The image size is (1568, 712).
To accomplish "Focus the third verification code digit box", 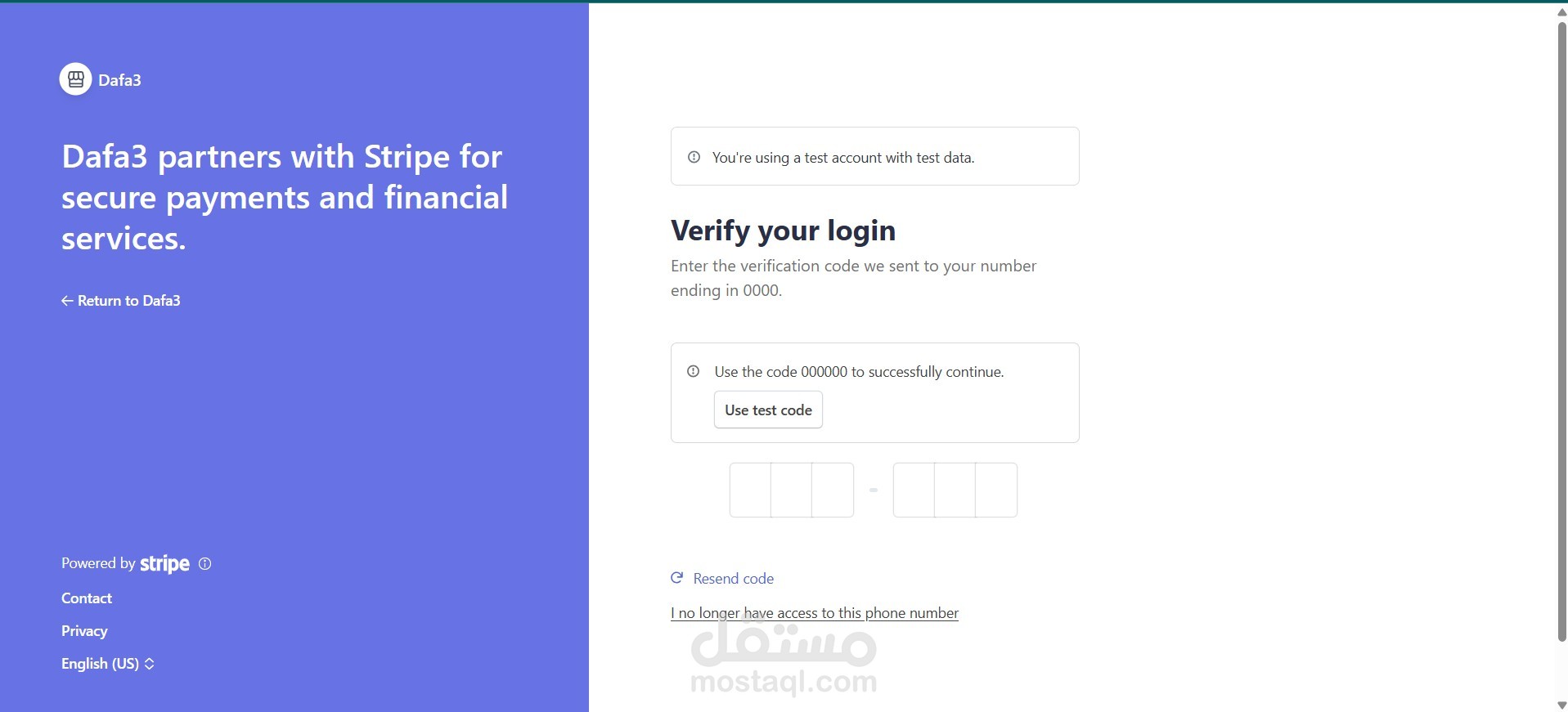I will pyautogui.click(x=833, y=490).
